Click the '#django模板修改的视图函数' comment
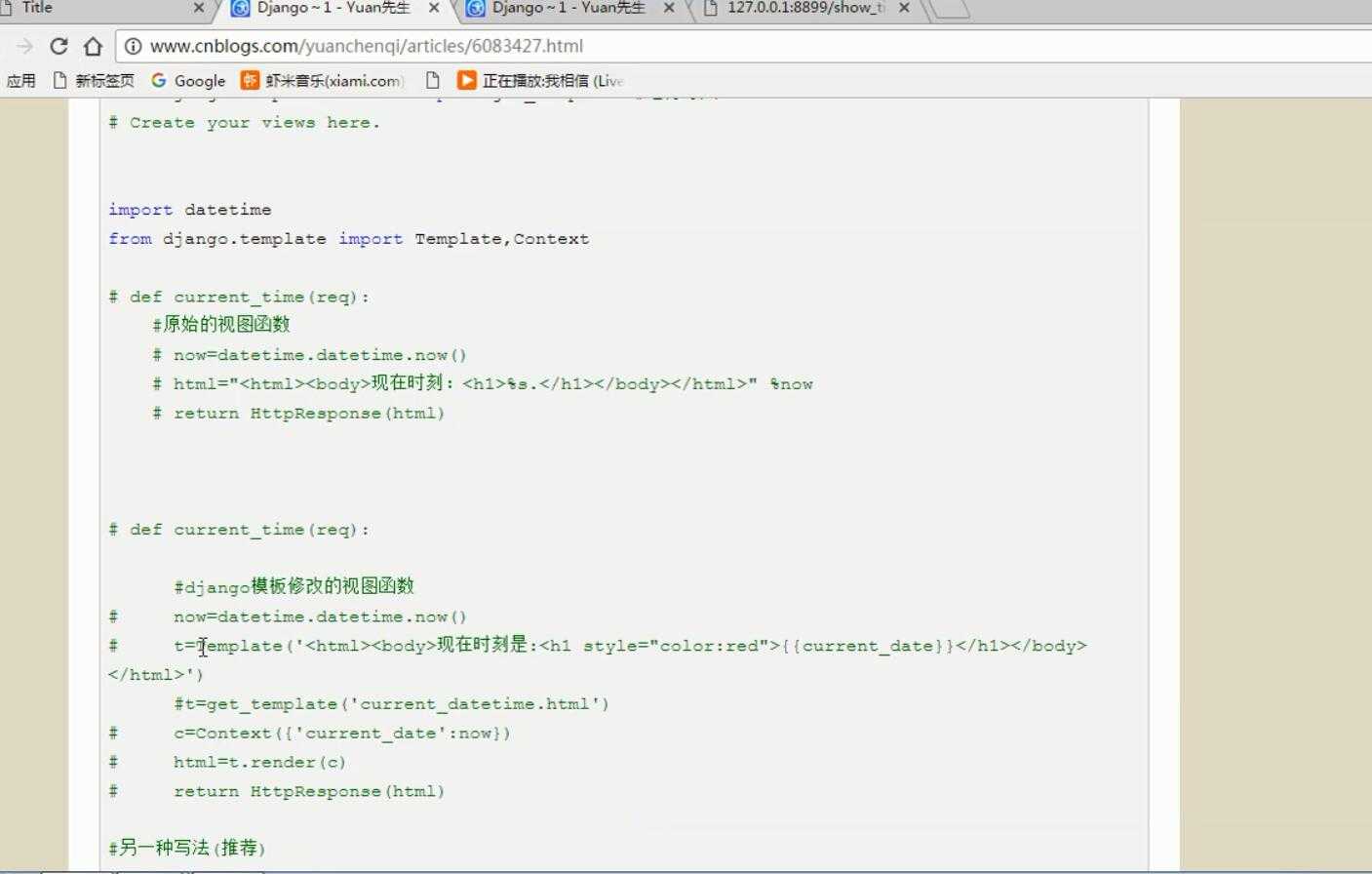The width and height of the screenshot is (1372, 874). coord(294,586)
